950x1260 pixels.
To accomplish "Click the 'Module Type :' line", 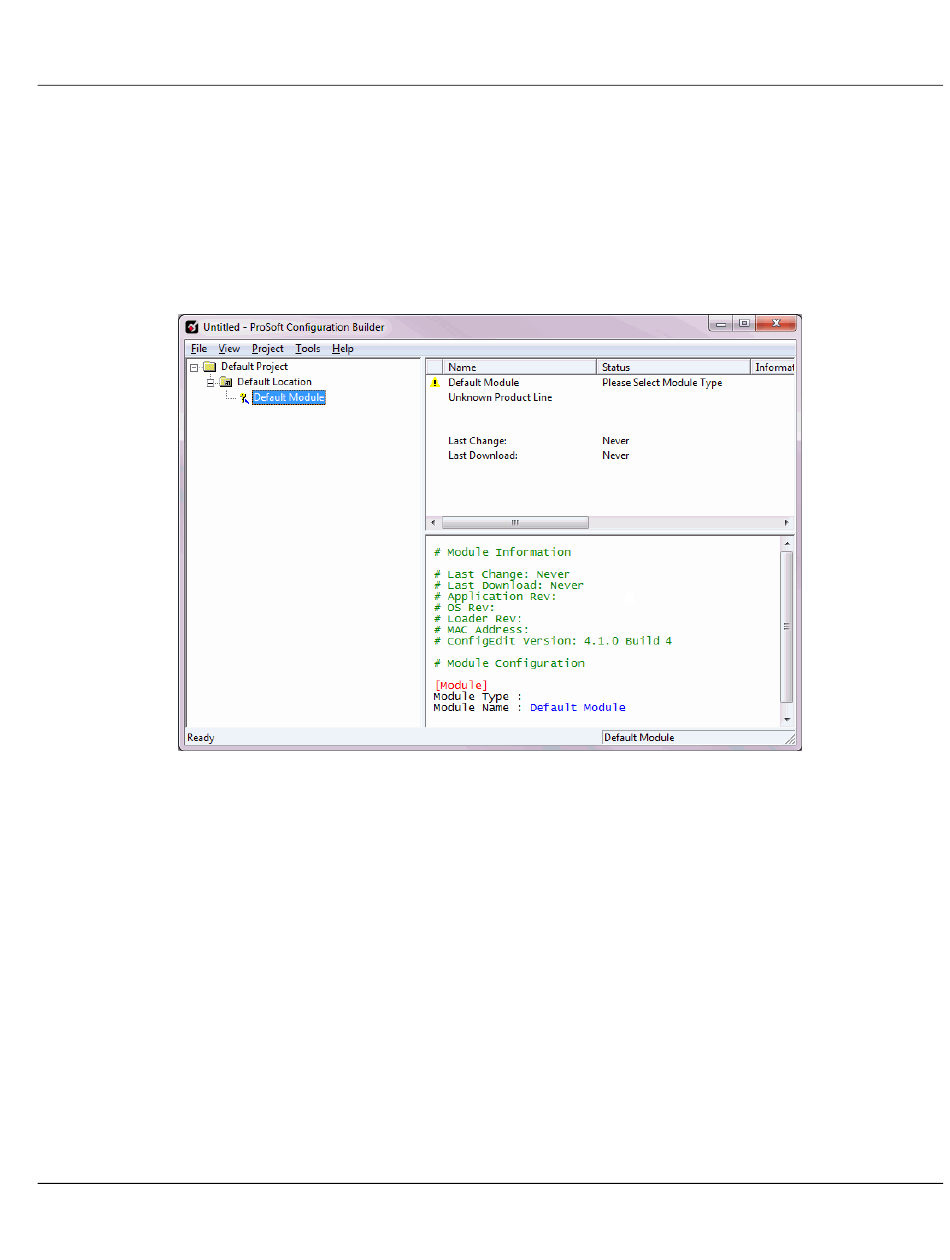I will pos(478,696).
